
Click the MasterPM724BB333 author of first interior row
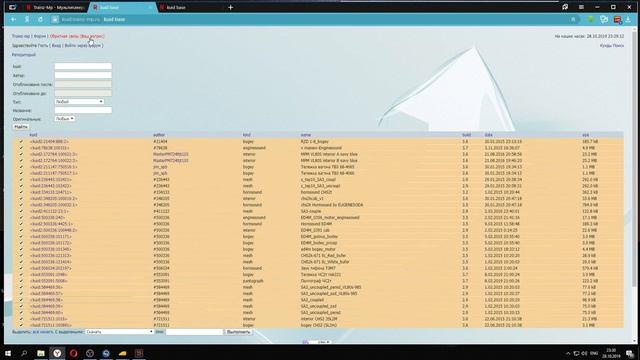[x=171, y=154]
